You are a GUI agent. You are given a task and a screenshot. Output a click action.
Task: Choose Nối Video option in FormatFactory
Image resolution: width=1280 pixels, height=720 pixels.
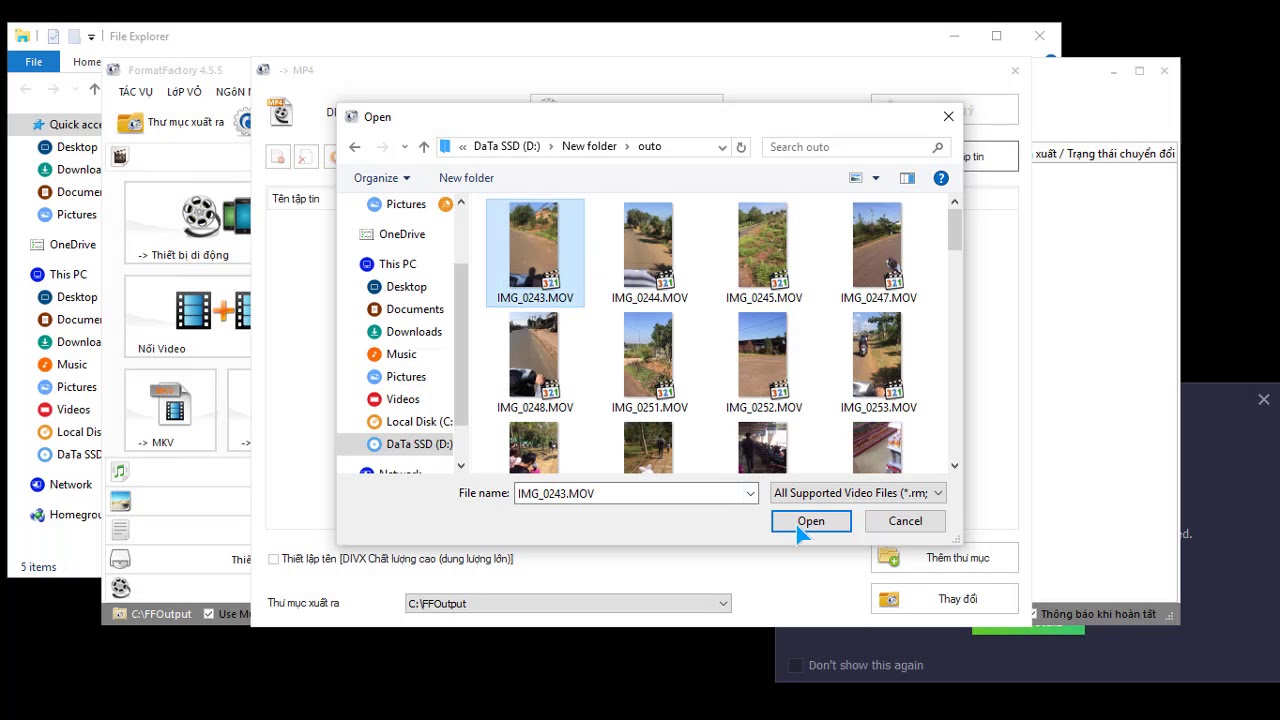click(x=187, y=317)
